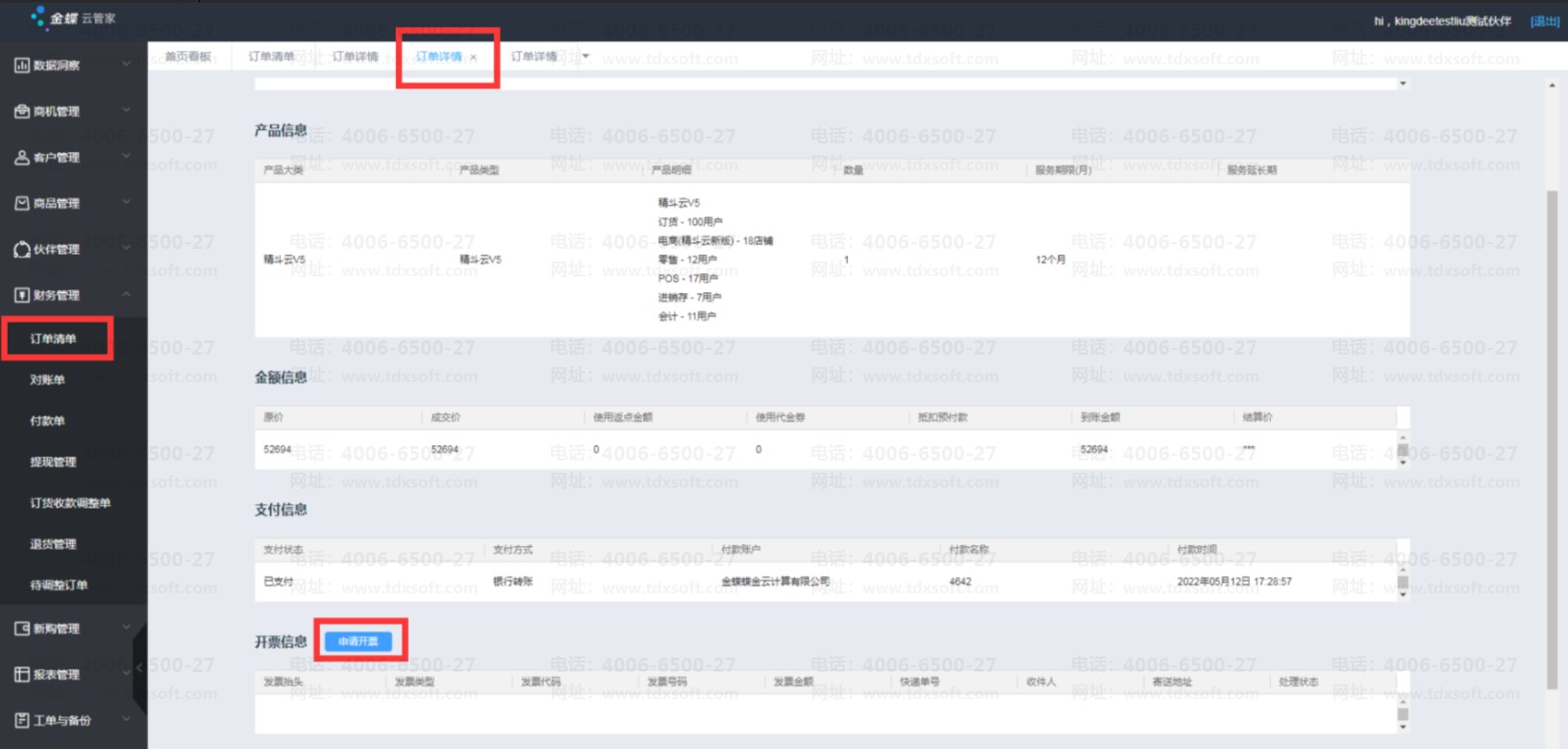This screenshot has height=749, width=1568.
Task: Click the 退出 logout link
Action: point(1544,21)
